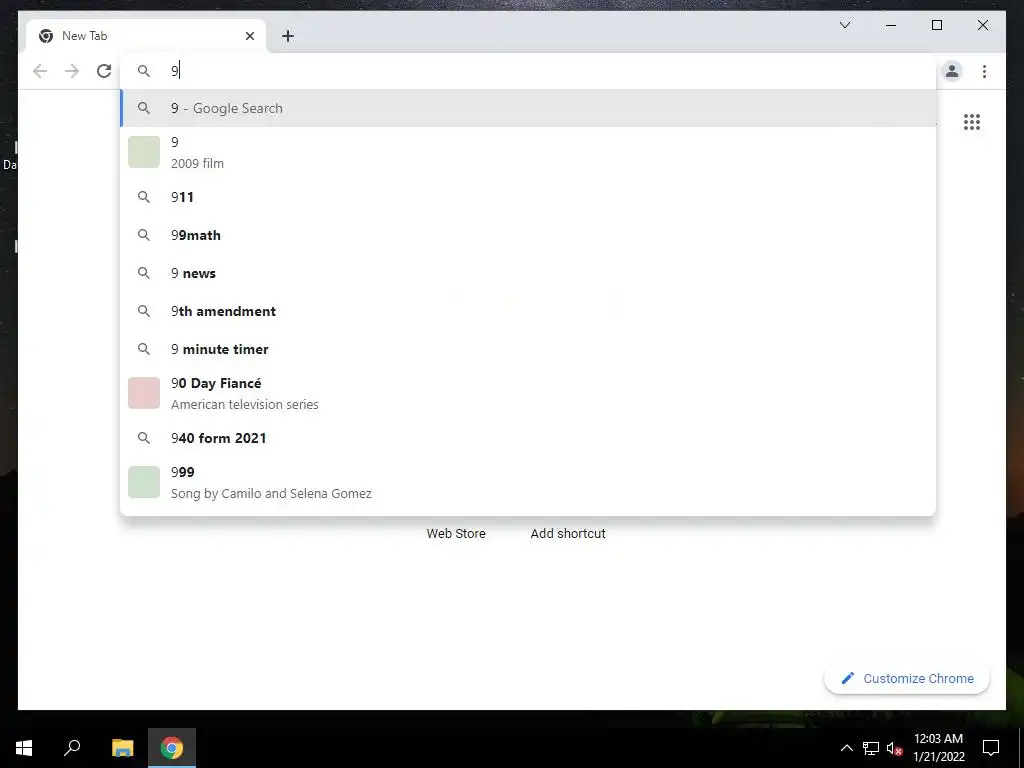Open the Windows Start menu
Image resolution: width=1024 pixels, height=768 pixels.
[24, 748]
